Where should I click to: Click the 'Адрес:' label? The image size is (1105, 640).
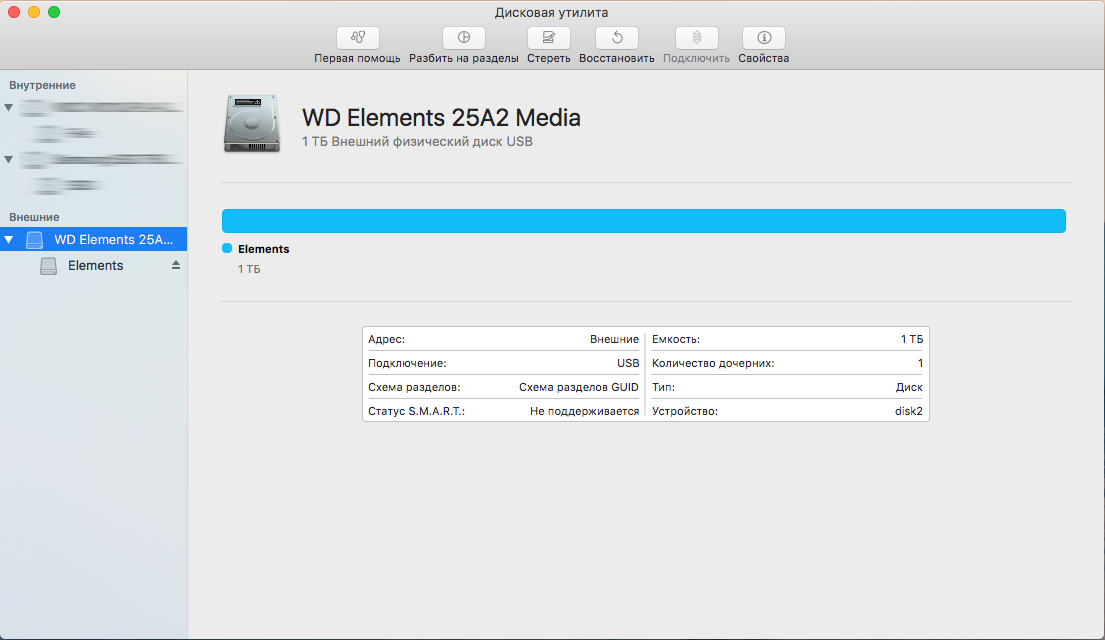[x=386, y=339]
